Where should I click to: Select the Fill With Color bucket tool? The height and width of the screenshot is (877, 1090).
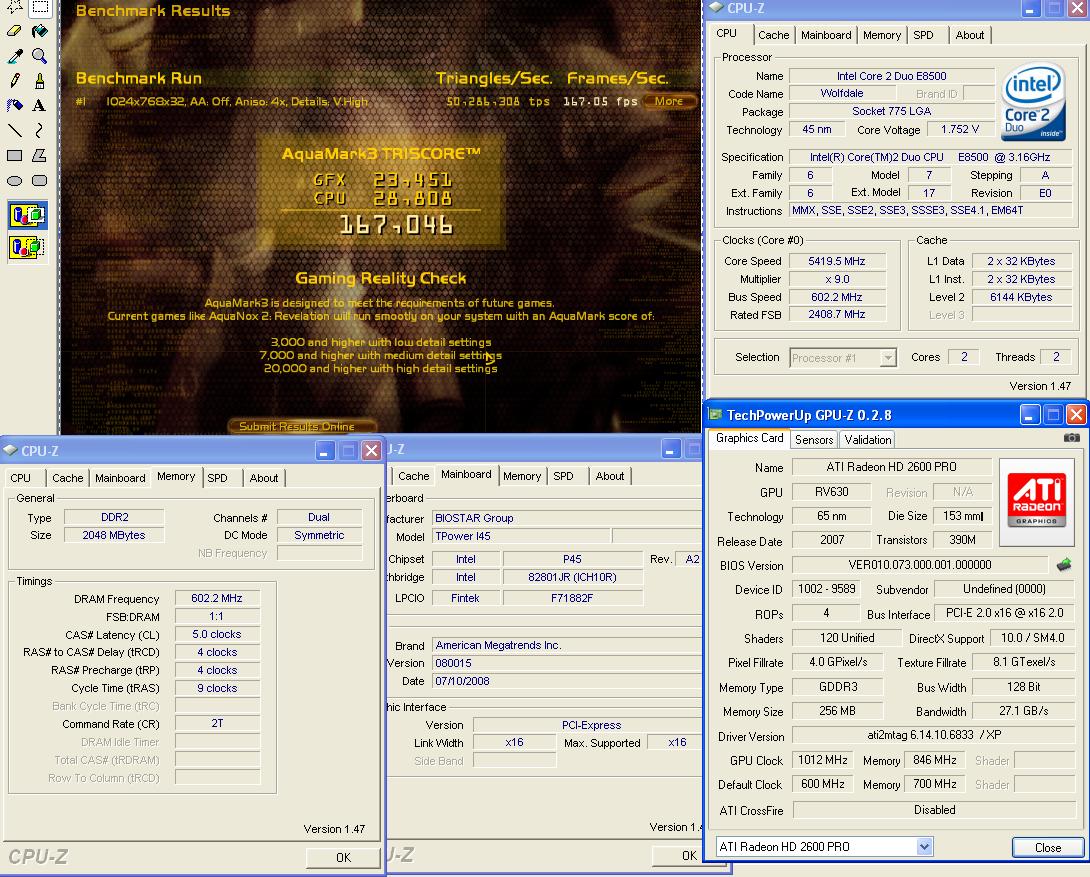40,31
